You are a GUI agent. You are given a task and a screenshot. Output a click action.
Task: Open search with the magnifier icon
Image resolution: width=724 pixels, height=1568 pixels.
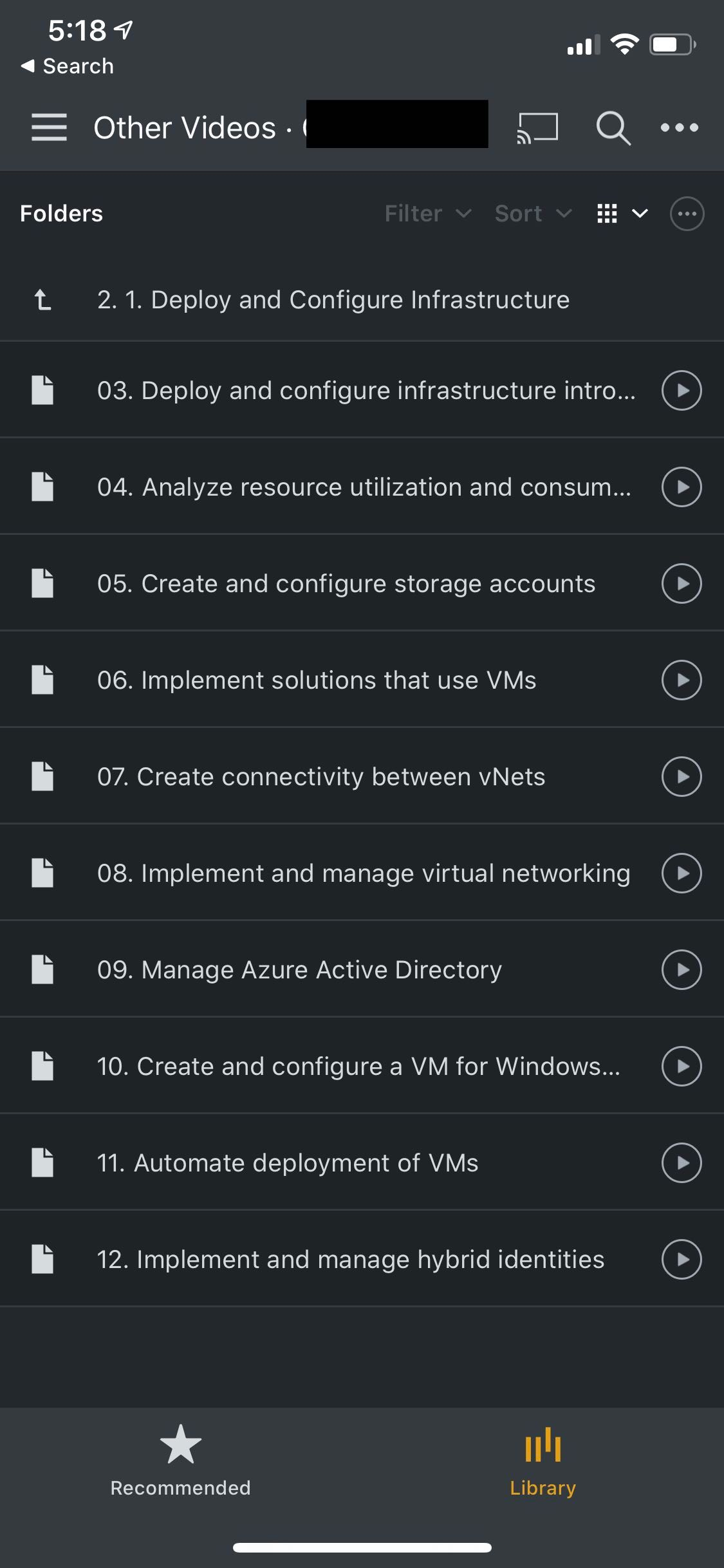[612, 127]
